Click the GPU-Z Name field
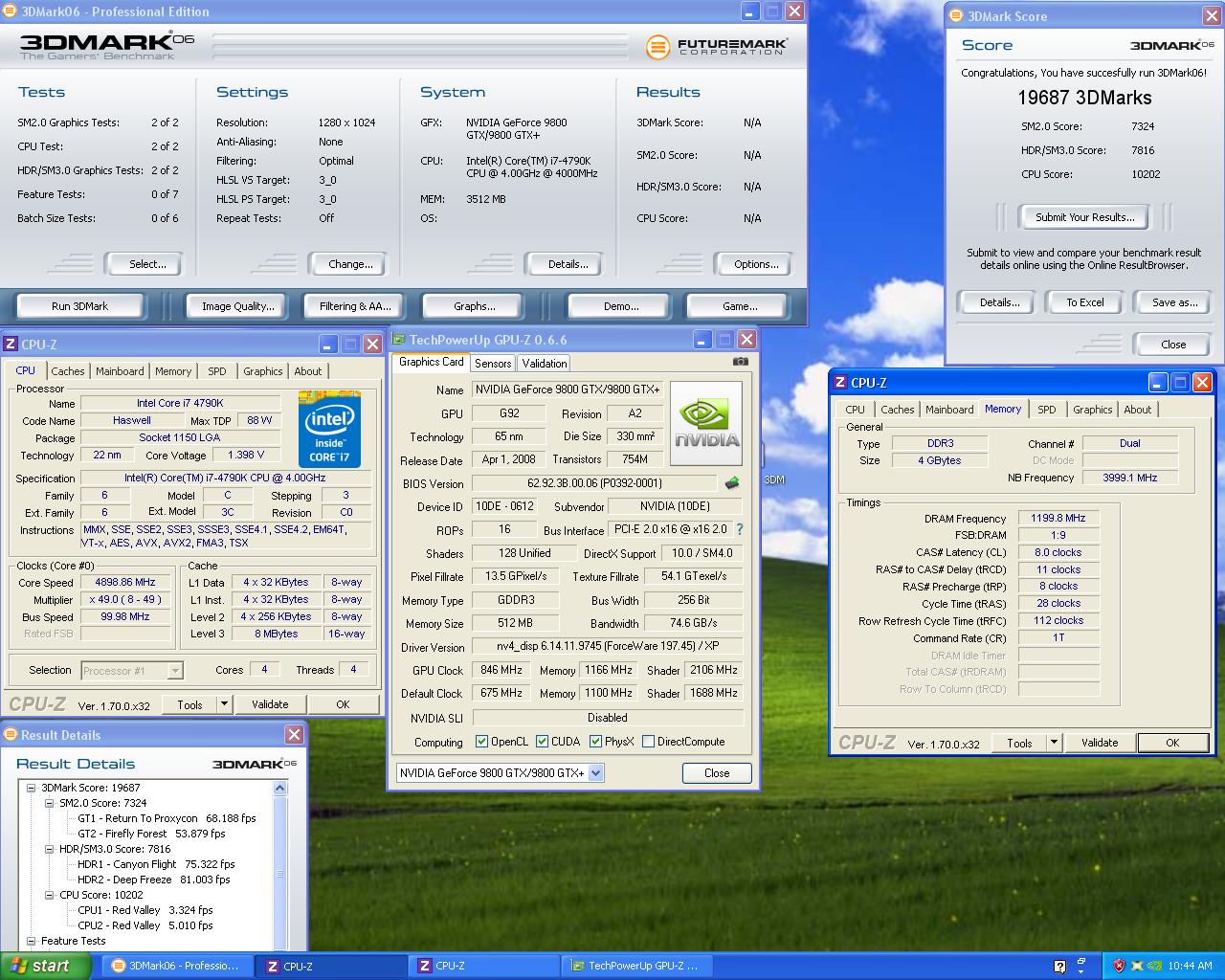The image size is (1225, 980). pos(568,390)
